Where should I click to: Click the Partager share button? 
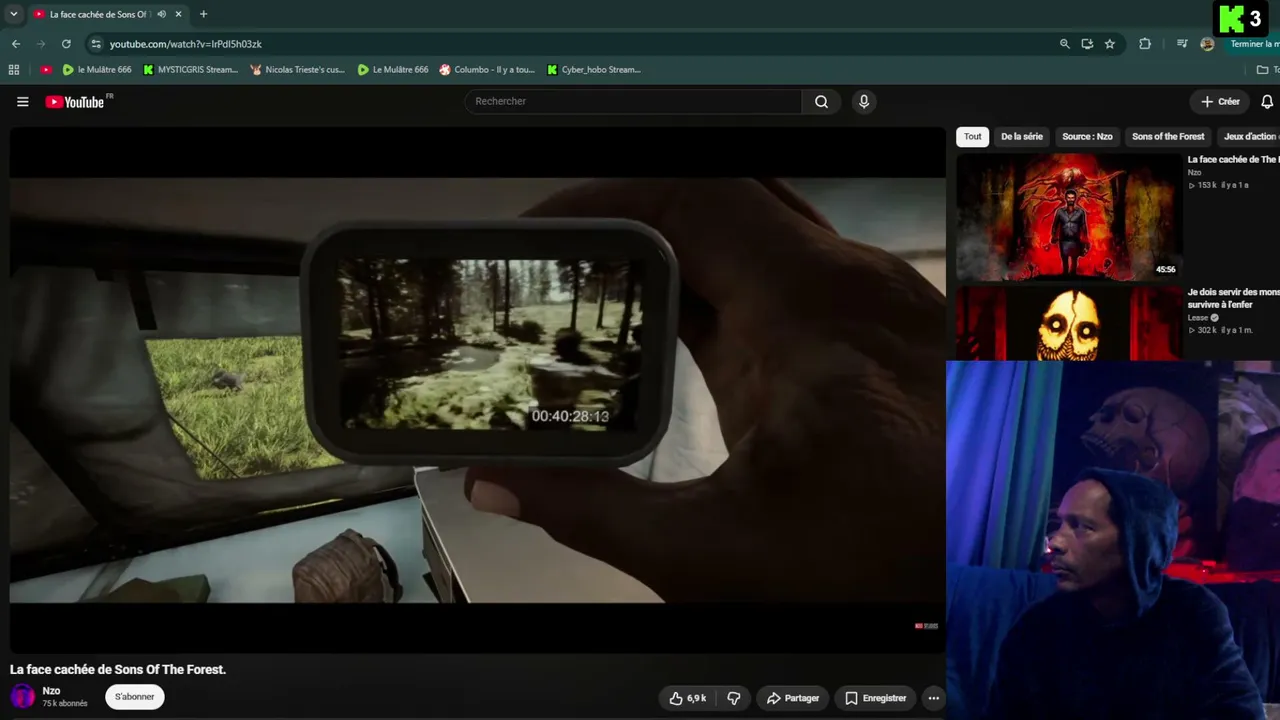coord(792,698)
